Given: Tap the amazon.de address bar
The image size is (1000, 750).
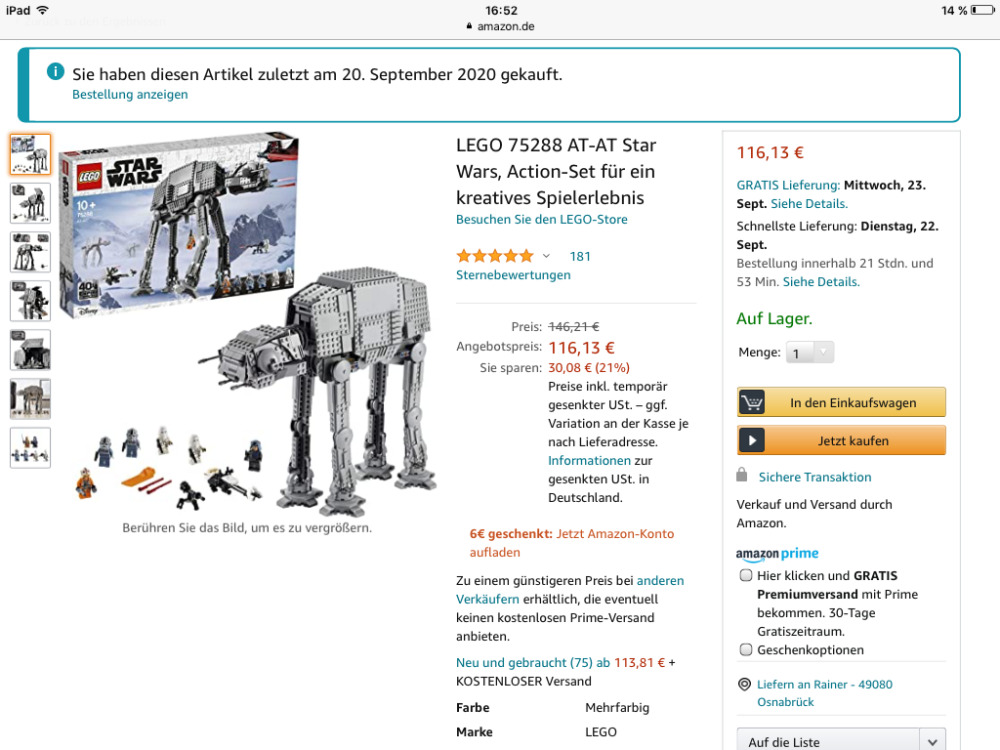Looking at the screenshot, I should (501, 26).
